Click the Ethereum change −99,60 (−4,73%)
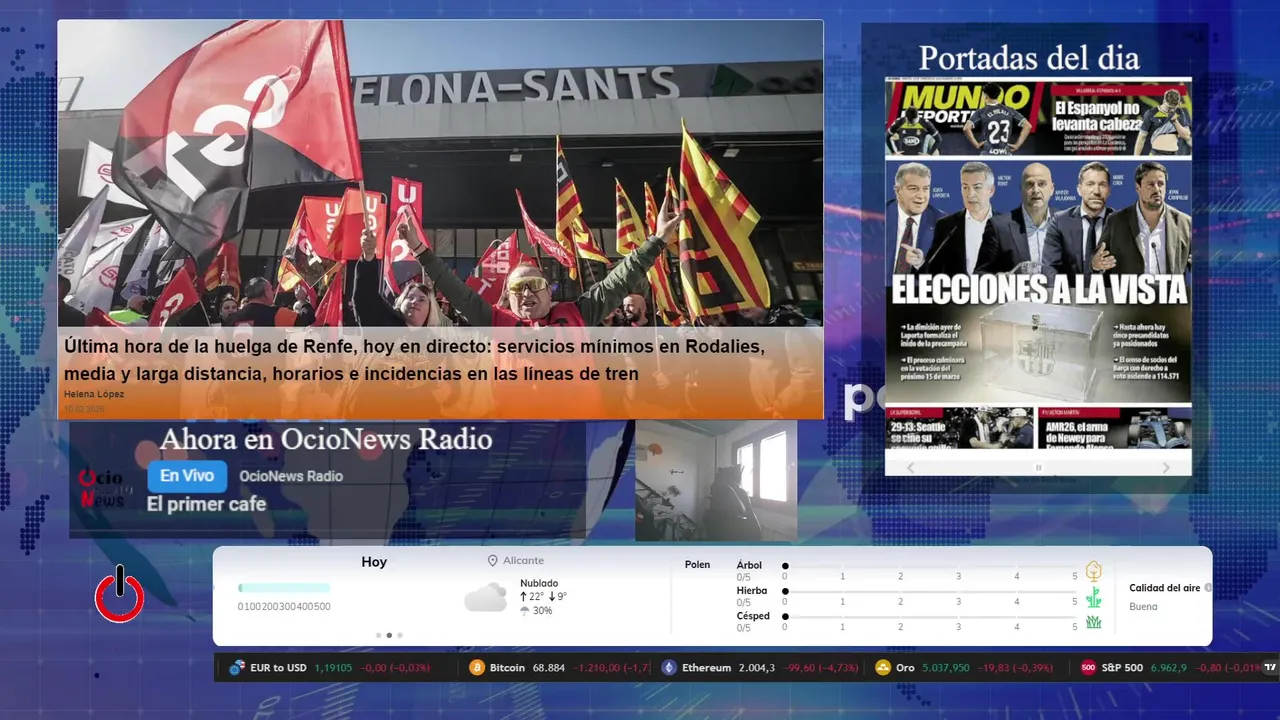The height and width of the screenshot is (720, 1280). tap(821, 668)
